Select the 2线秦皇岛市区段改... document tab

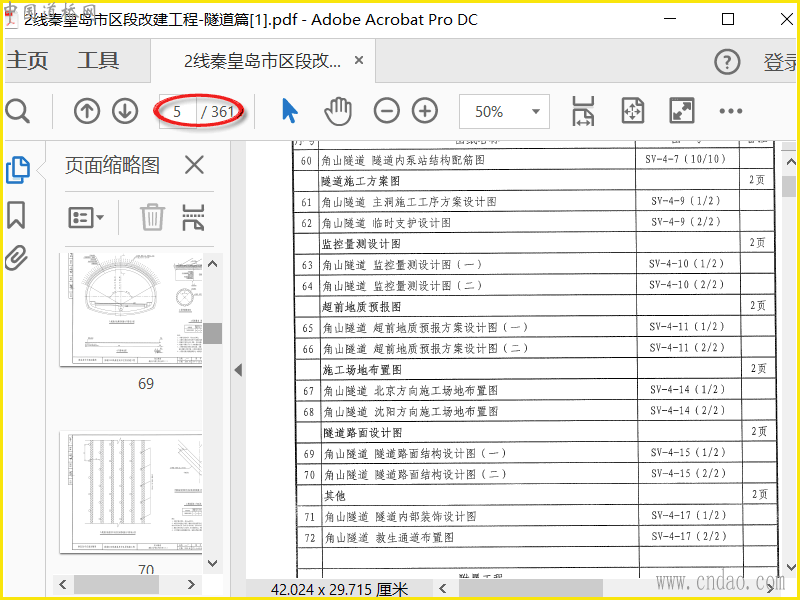click(x=262, y=61)
